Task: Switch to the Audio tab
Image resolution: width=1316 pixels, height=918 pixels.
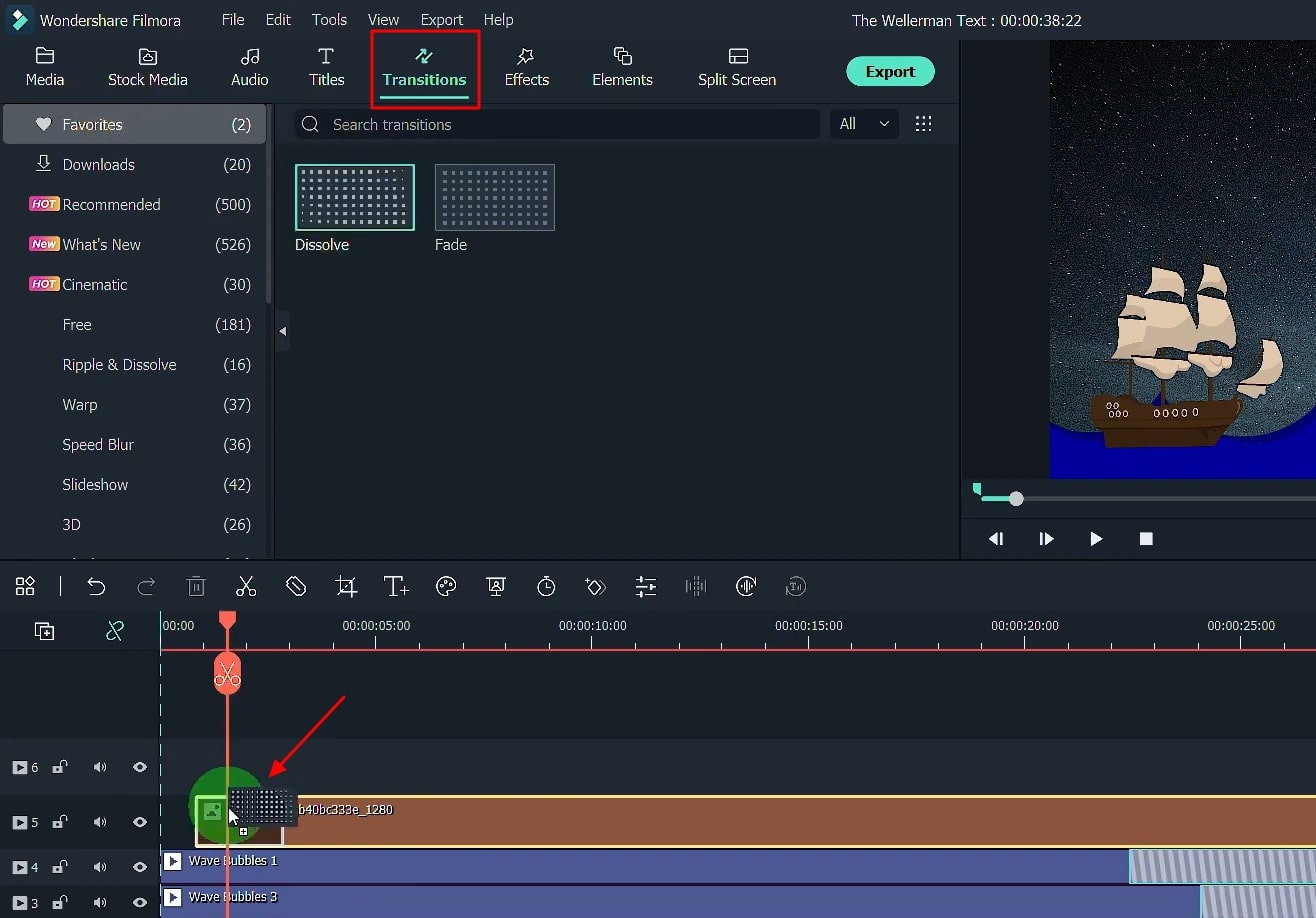Action: [250, 67]
